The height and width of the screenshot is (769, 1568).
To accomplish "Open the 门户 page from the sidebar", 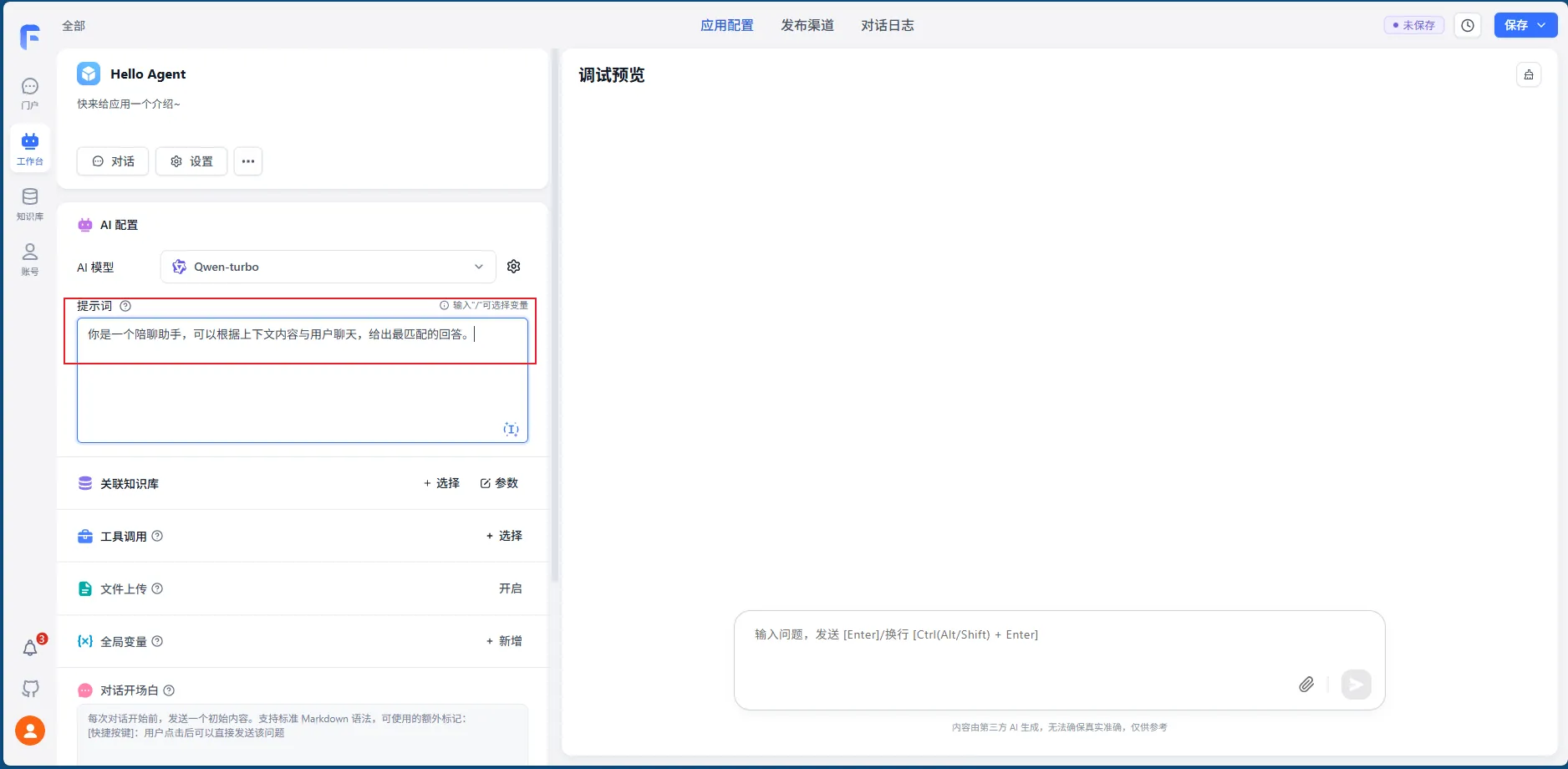I will 29,93.
